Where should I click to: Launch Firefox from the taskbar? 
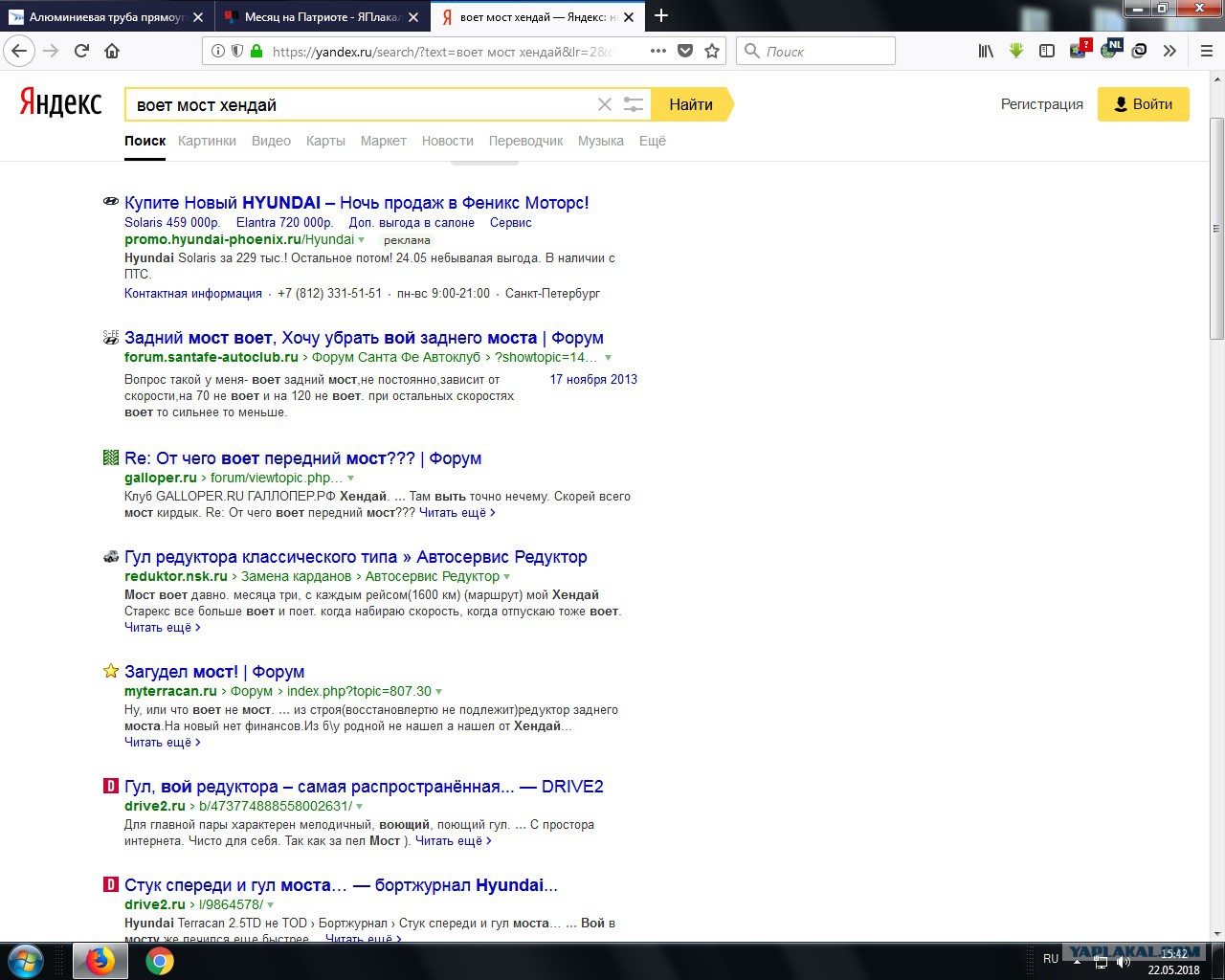(100, 961)
